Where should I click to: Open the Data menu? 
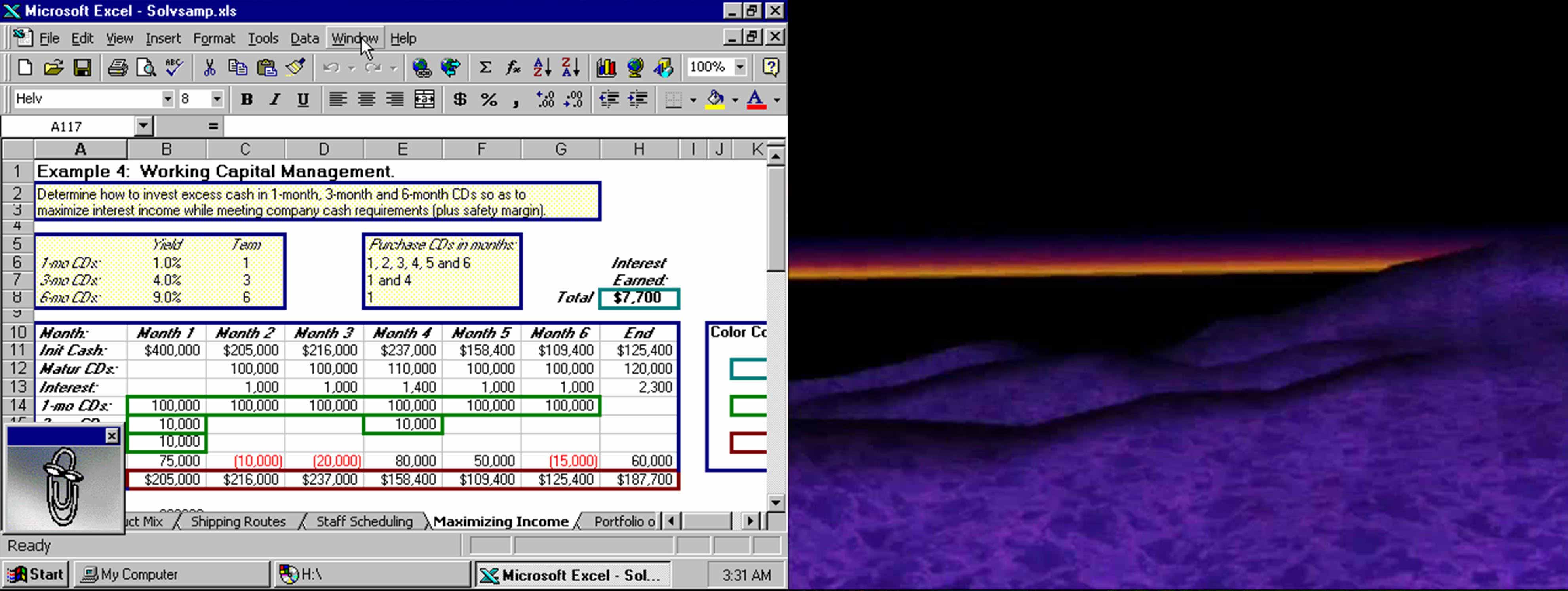click(x=304, y=38)
